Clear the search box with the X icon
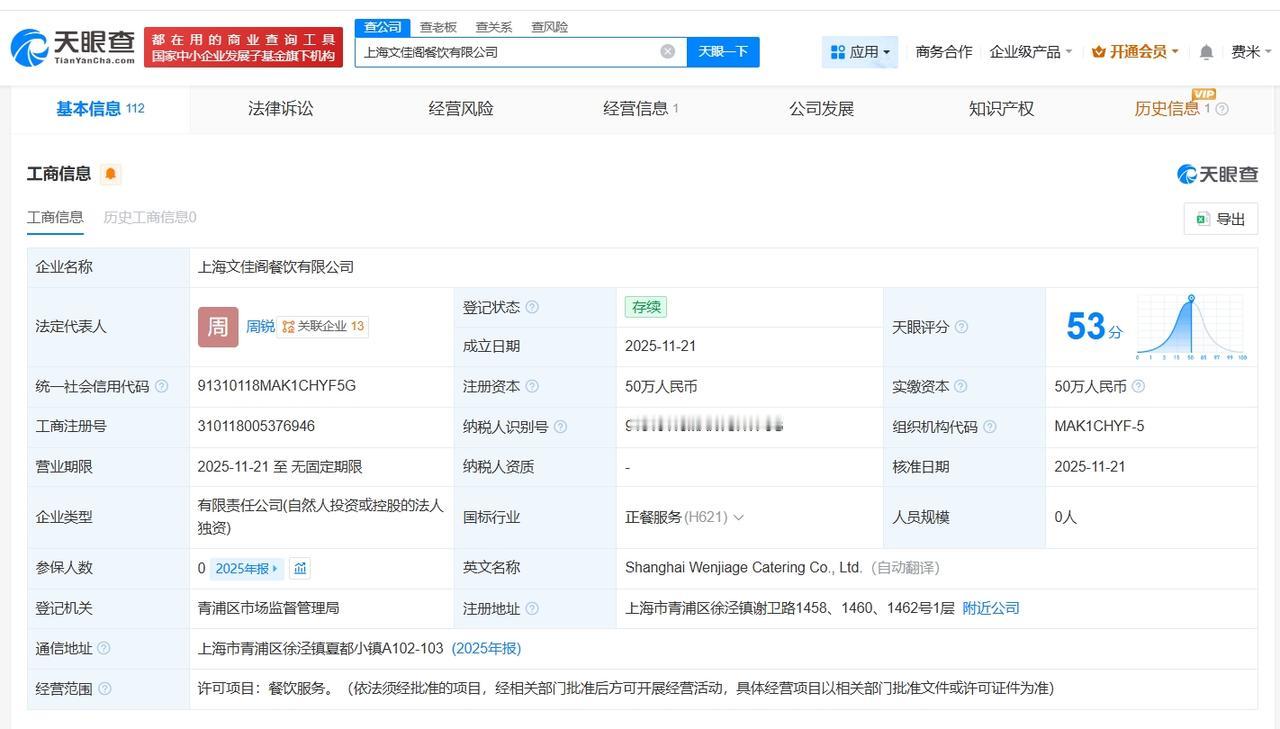The height and width of the screenshot is (729, 1280). pos(668,52)
